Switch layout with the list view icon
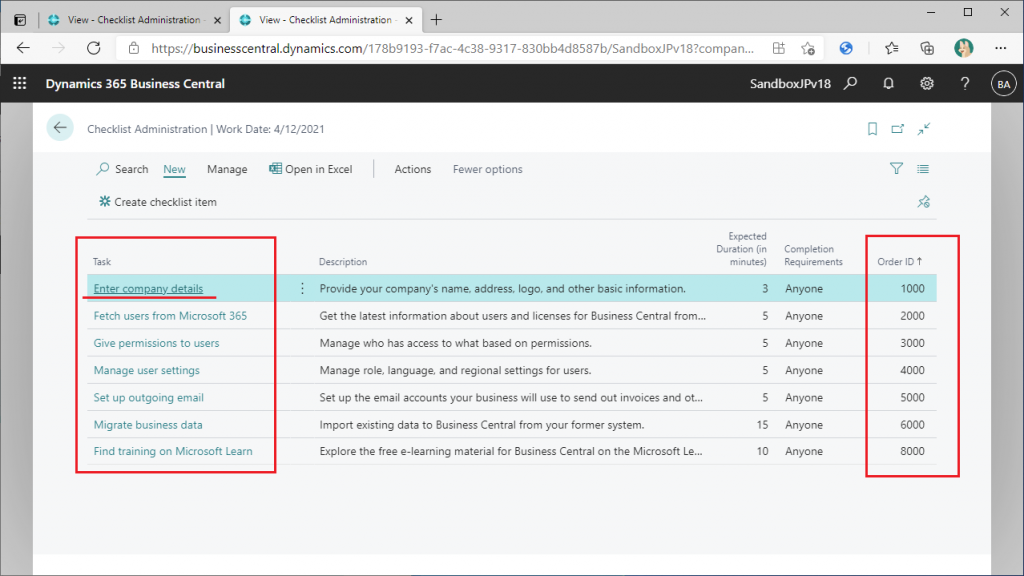The width and height of the screenshot is (1024, 576). click(x=923, y=168)
